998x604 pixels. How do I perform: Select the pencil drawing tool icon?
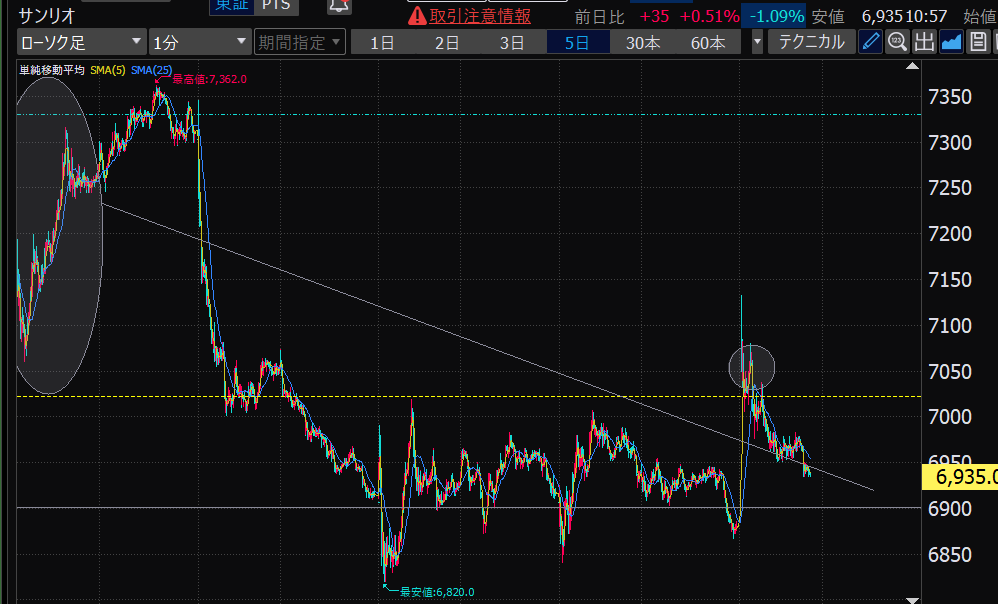[x=871, y=42]
